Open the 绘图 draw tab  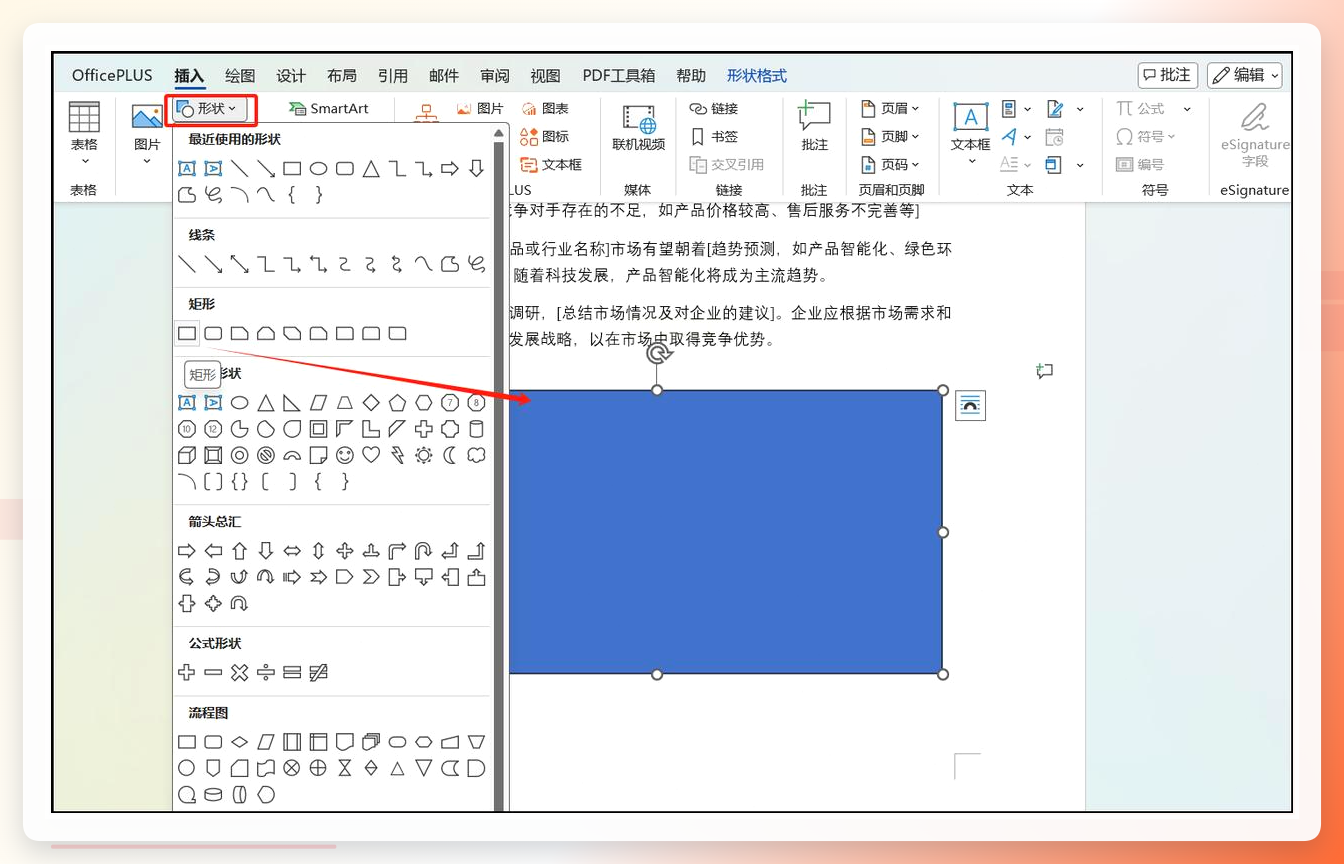pos(240,76)
